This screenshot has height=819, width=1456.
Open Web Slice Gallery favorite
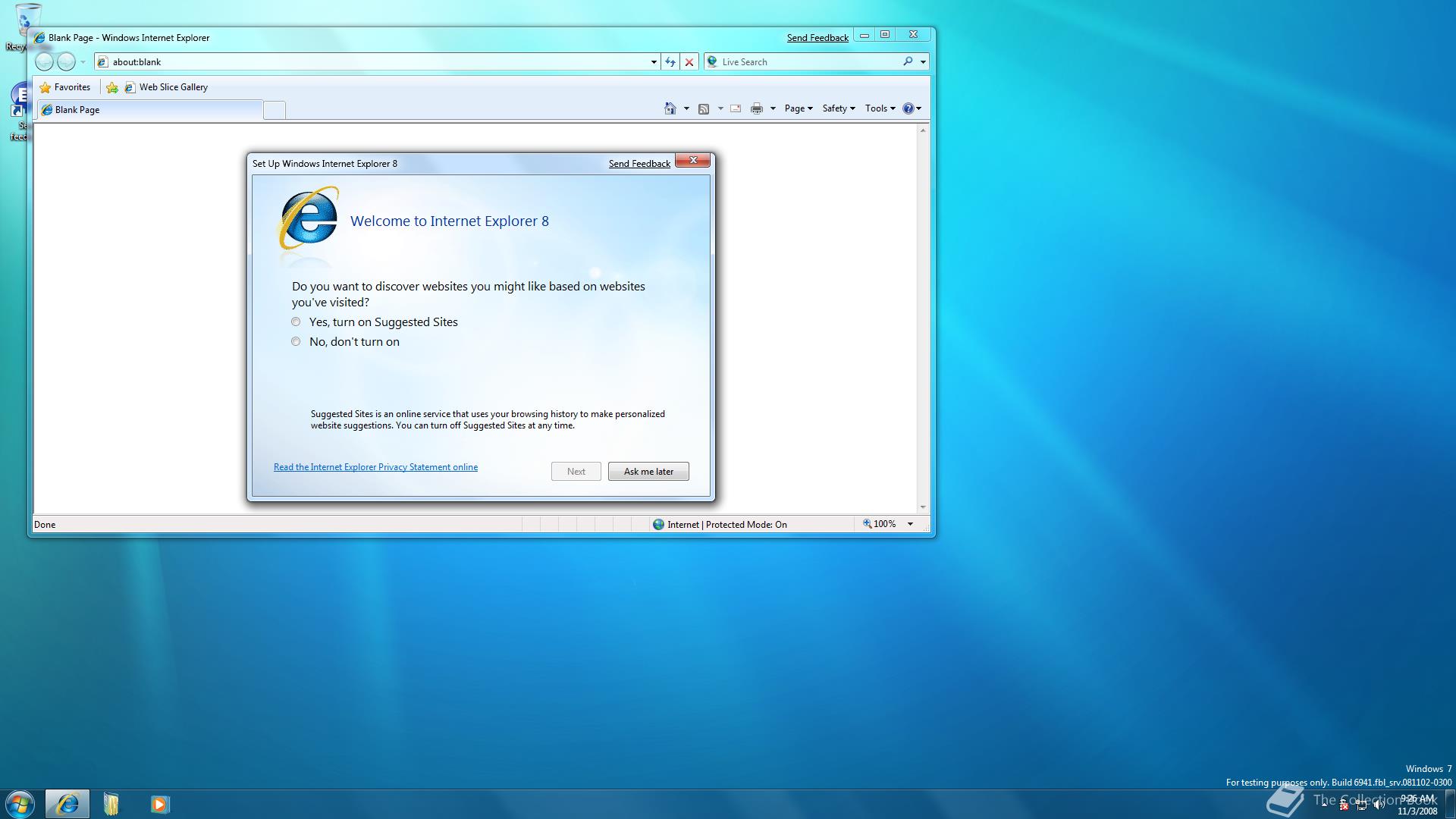click(x=167, y=87)
